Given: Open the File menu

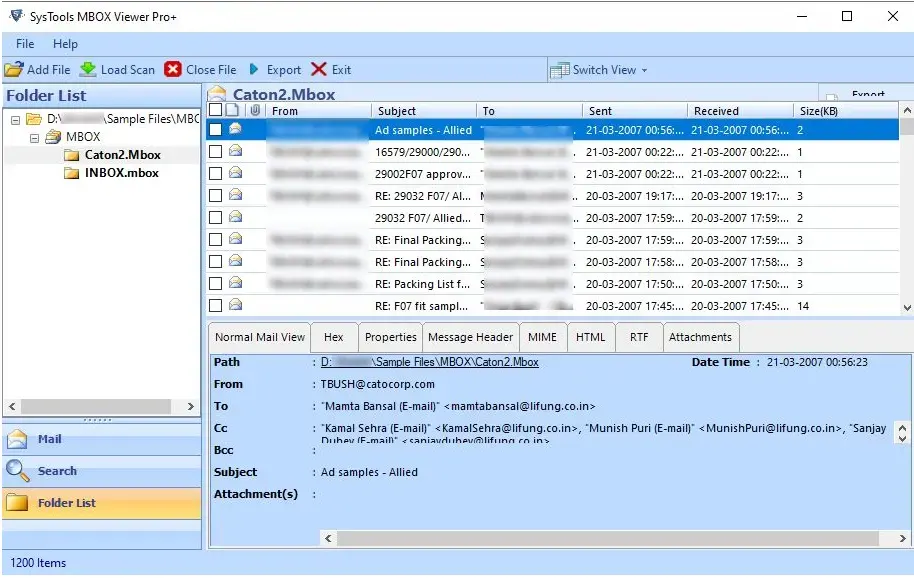Looking at the screenshot, I should click(25, 44).
